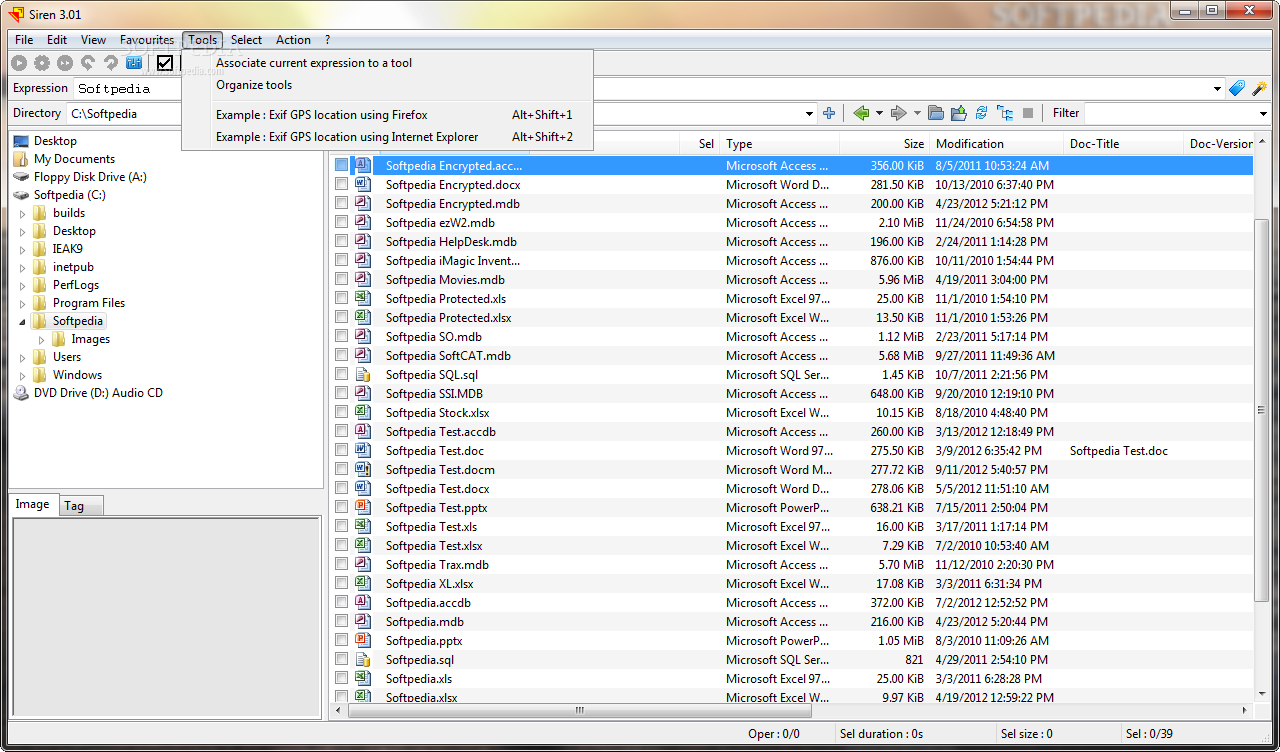This screenshot has width=1280, height=752.
Task: Check the box for Softpedia HelpDesk.mdb
Action: [342, 242]
